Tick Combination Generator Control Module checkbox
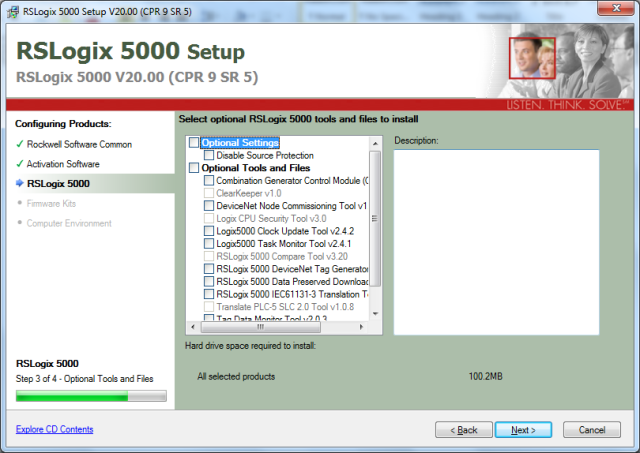This screenshot has height=453, width=640. point(209,180)
